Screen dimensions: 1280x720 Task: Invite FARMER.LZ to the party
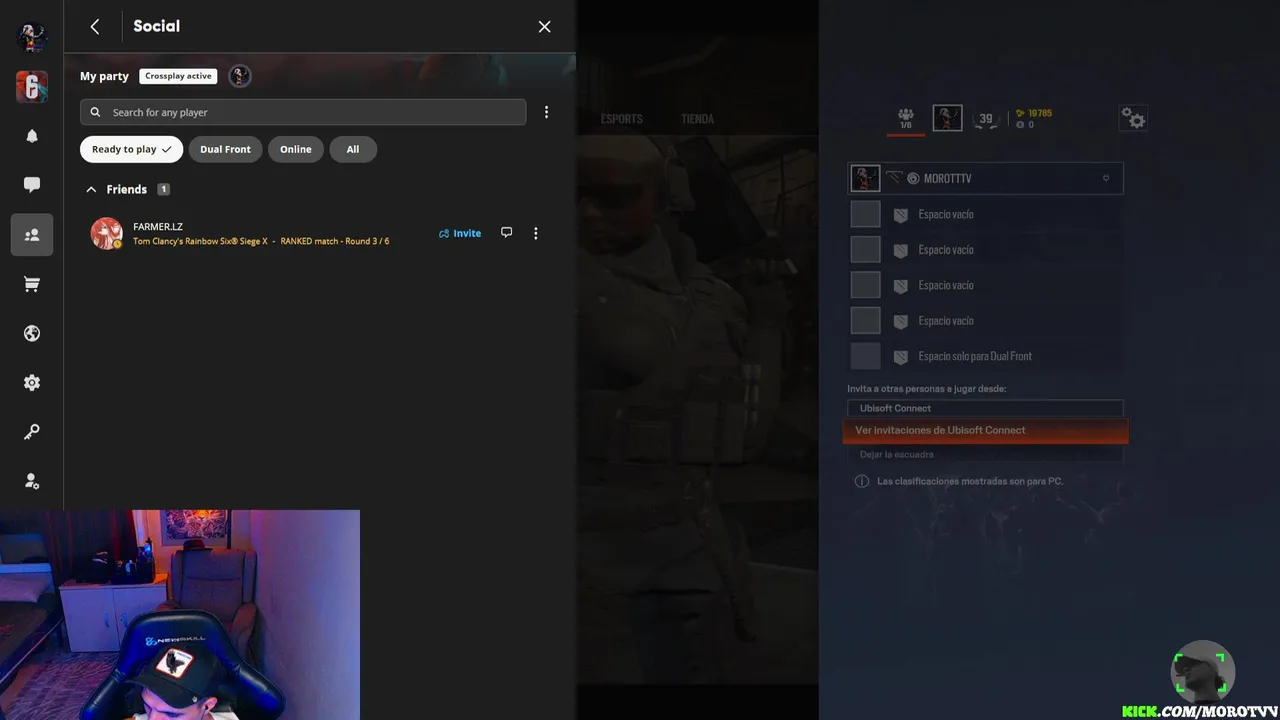(x=460, y=233)
